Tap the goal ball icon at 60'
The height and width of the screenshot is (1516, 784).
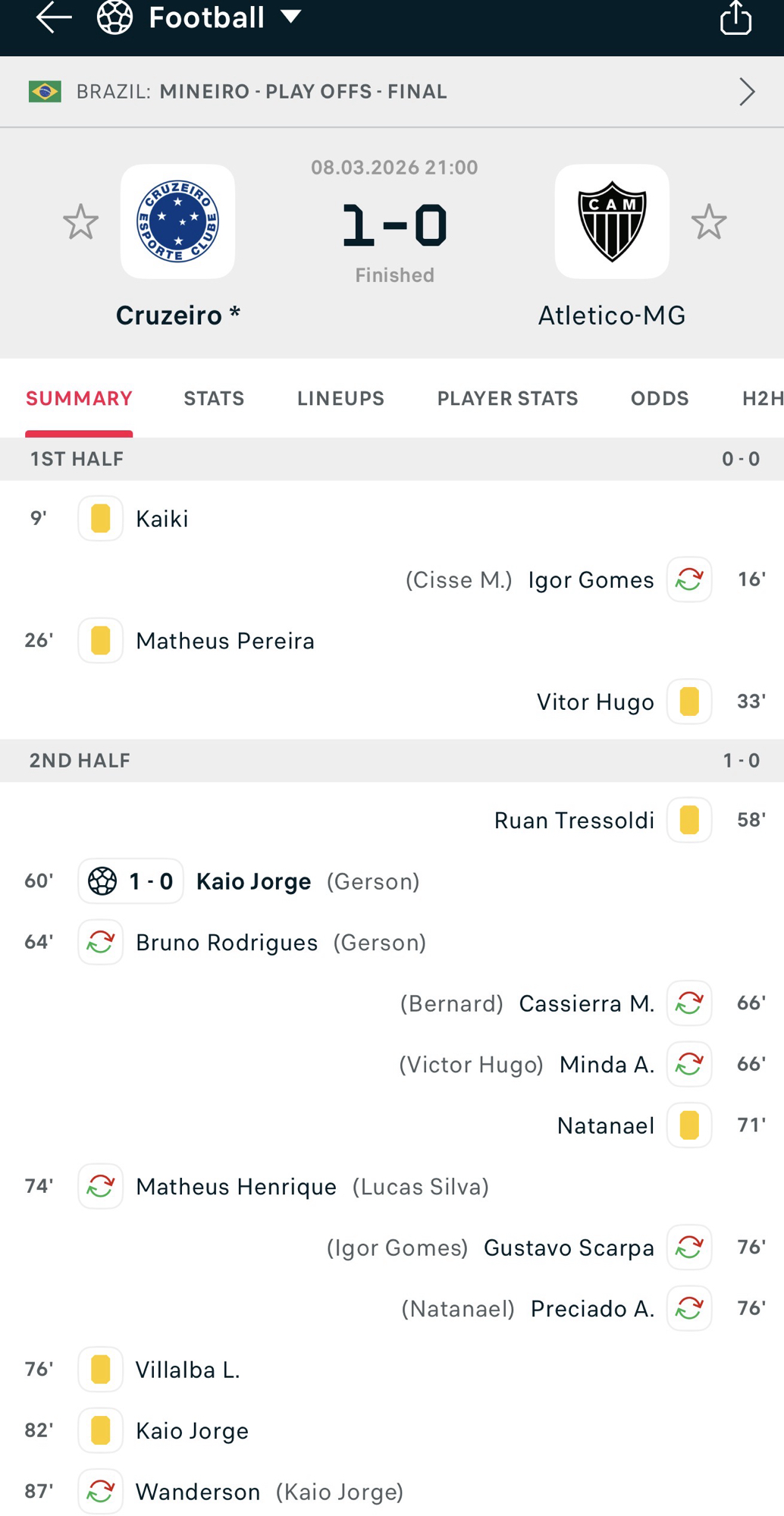[x=103, y=881]
